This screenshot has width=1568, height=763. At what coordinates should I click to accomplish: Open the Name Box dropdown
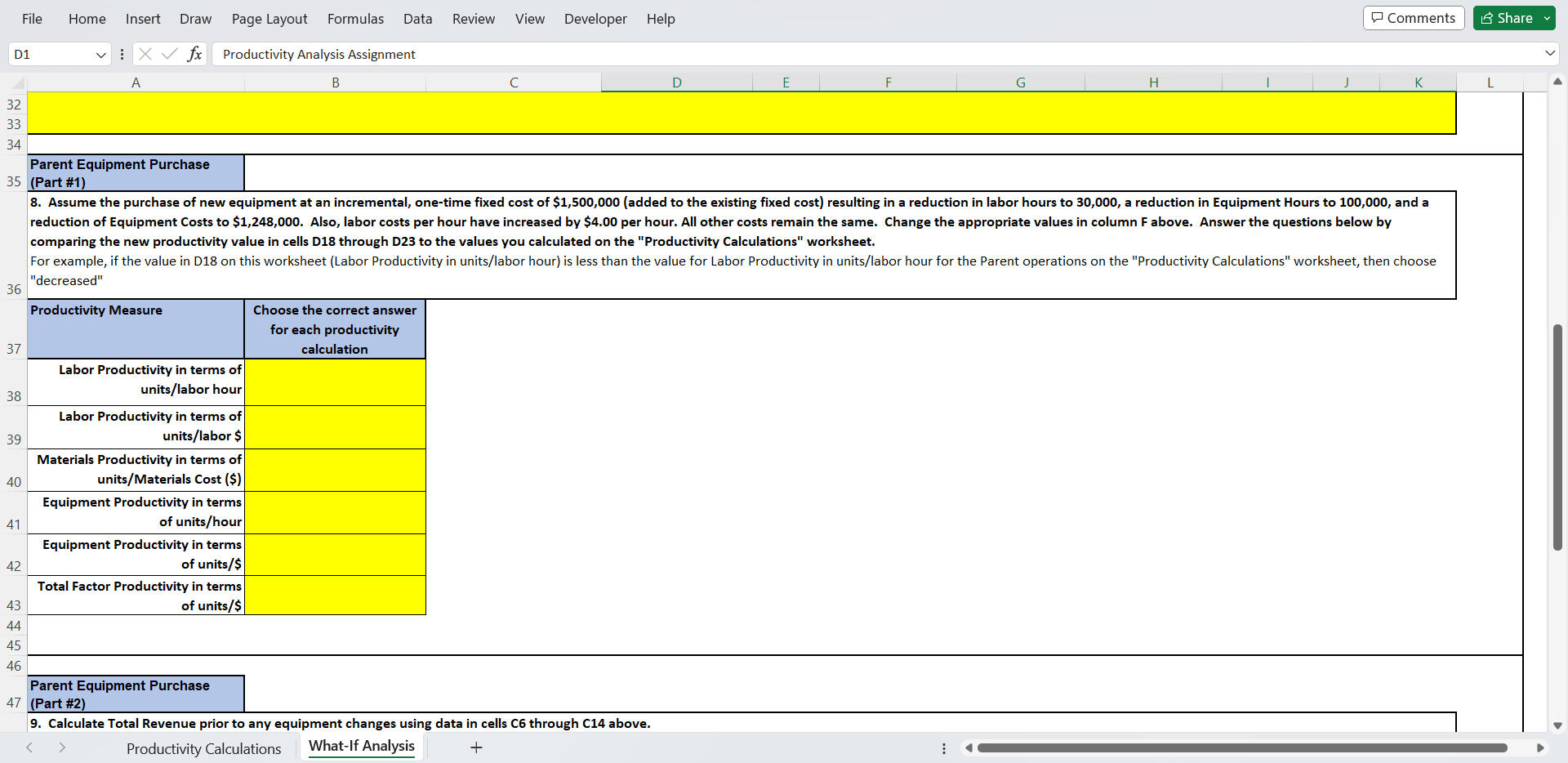(x=100, y=54)
